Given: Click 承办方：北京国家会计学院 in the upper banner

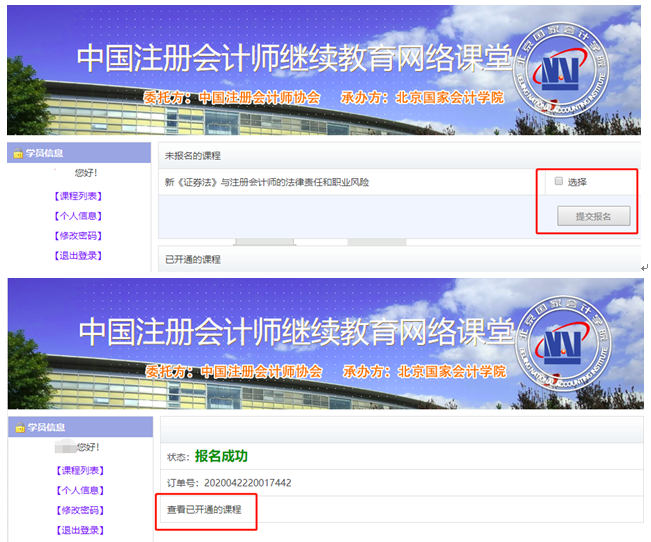Looking at the screenshot, I should 422,98.
